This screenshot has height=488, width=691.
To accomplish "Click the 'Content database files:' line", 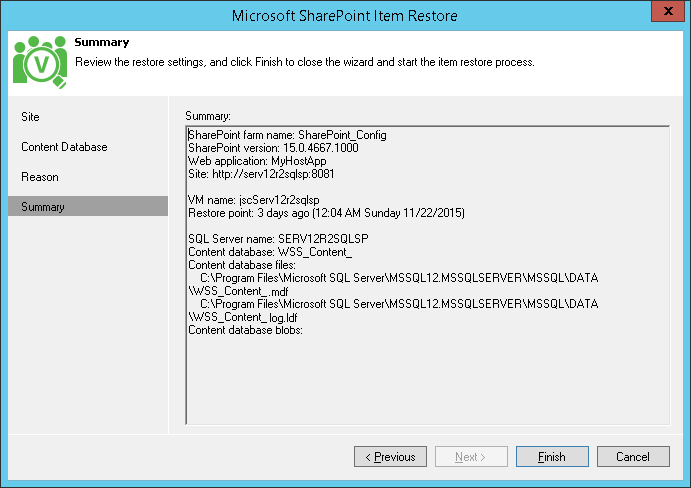I will pos(242,265).
